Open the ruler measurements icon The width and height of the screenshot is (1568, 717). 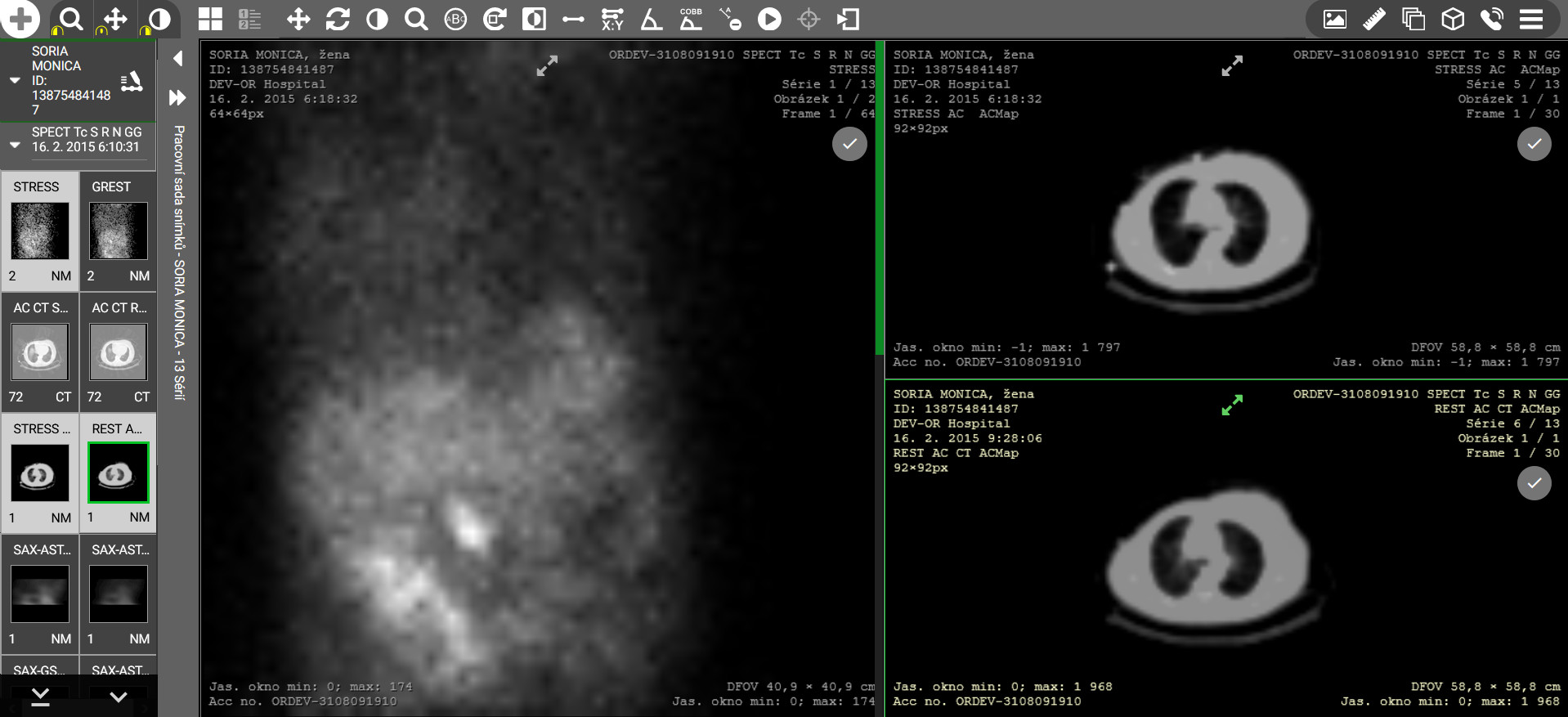[1374, 19]
